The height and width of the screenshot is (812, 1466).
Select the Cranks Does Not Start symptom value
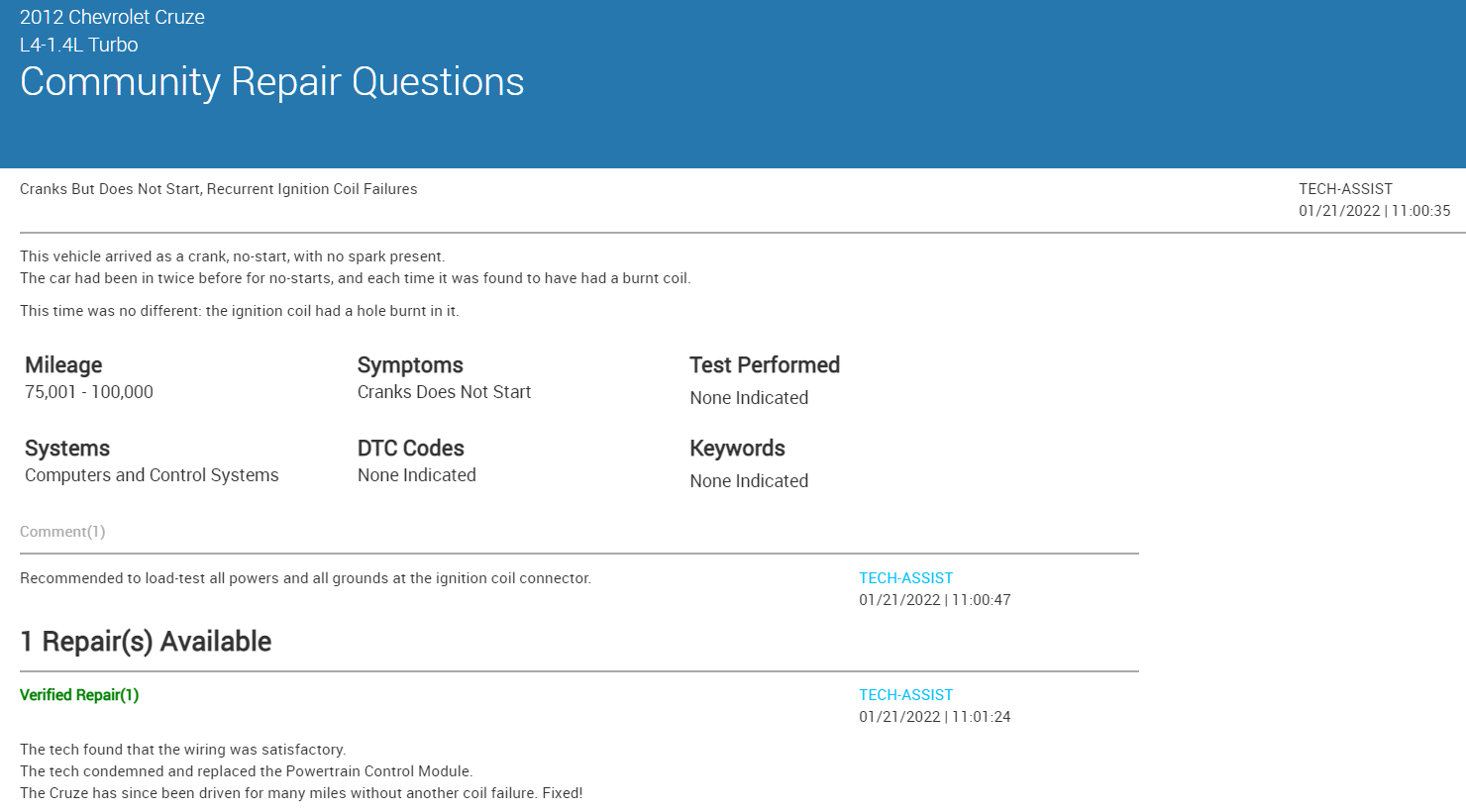[x=444, y=392]
